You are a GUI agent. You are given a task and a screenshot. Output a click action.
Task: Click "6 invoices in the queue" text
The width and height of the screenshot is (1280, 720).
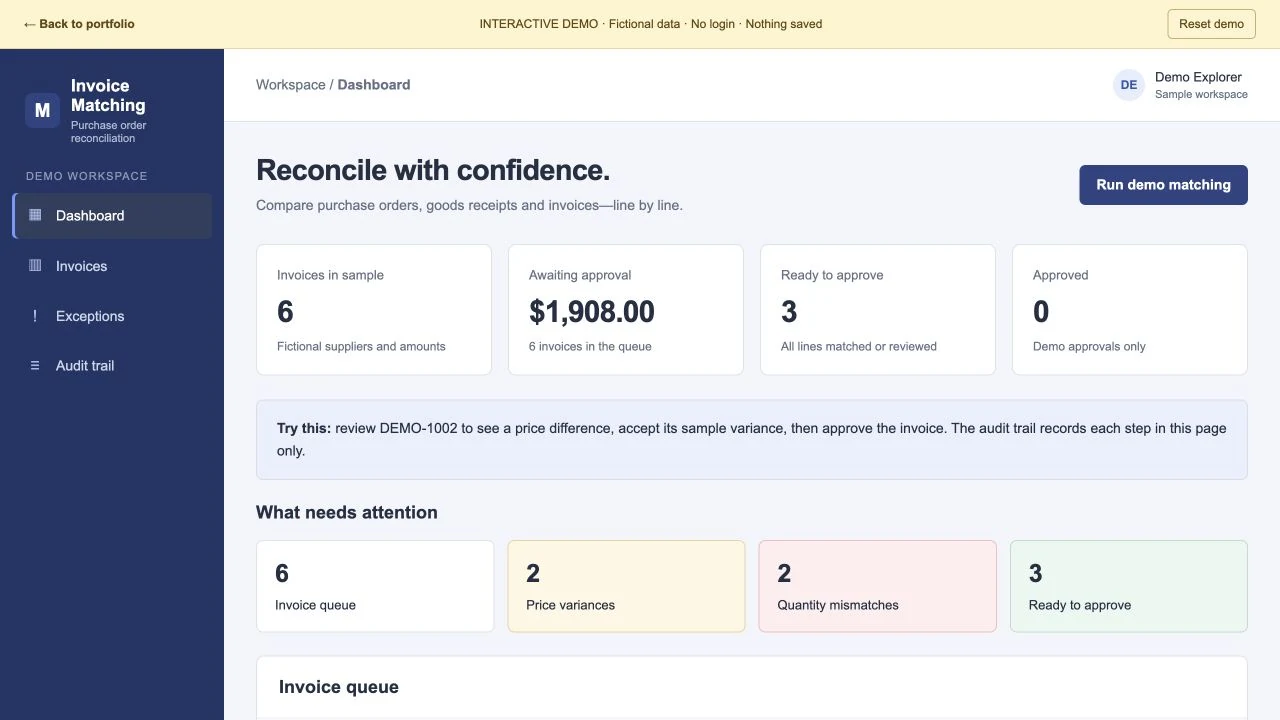coord(590,347)
